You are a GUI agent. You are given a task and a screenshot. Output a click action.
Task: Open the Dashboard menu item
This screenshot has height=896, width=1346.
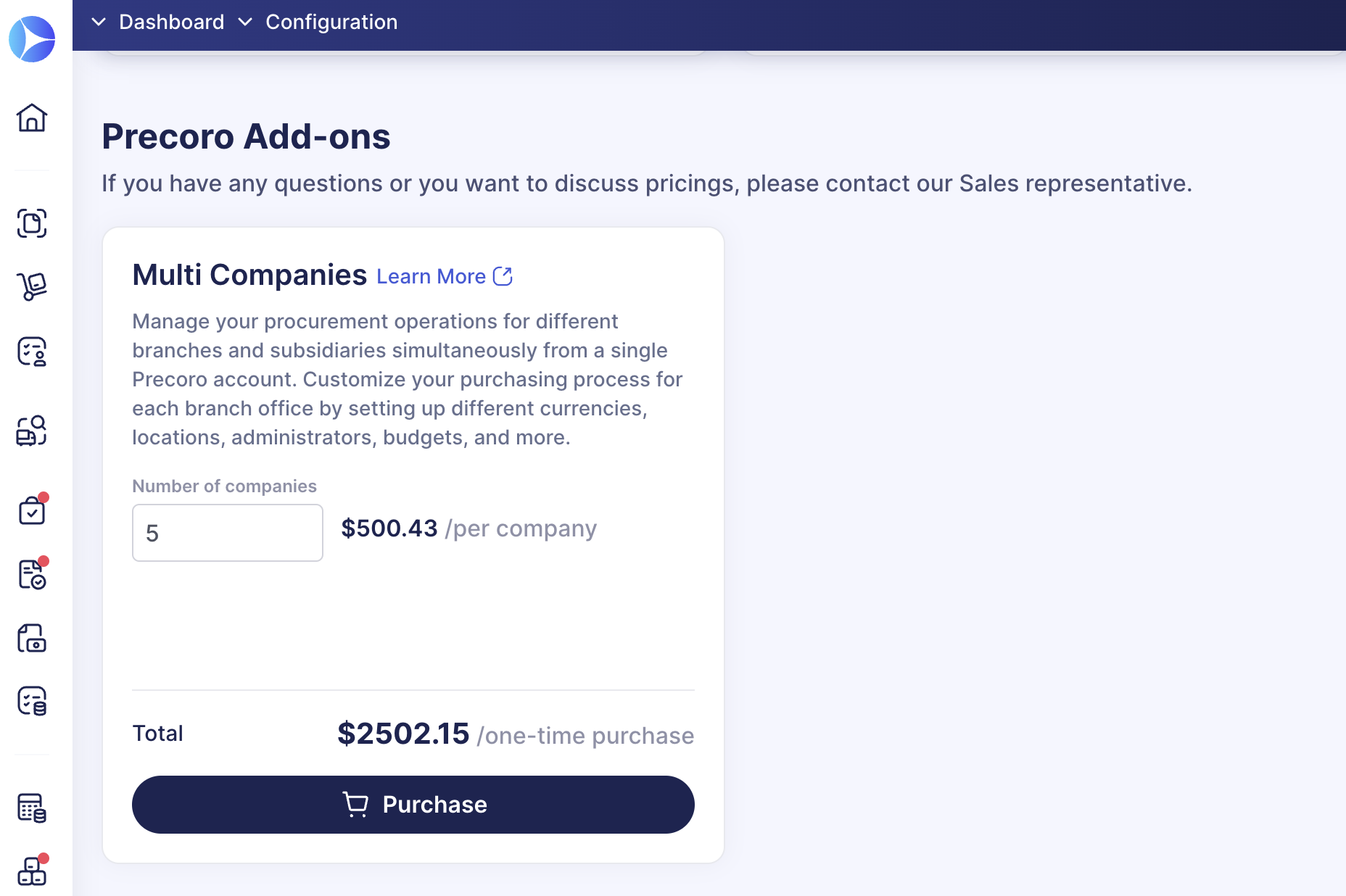172,22
